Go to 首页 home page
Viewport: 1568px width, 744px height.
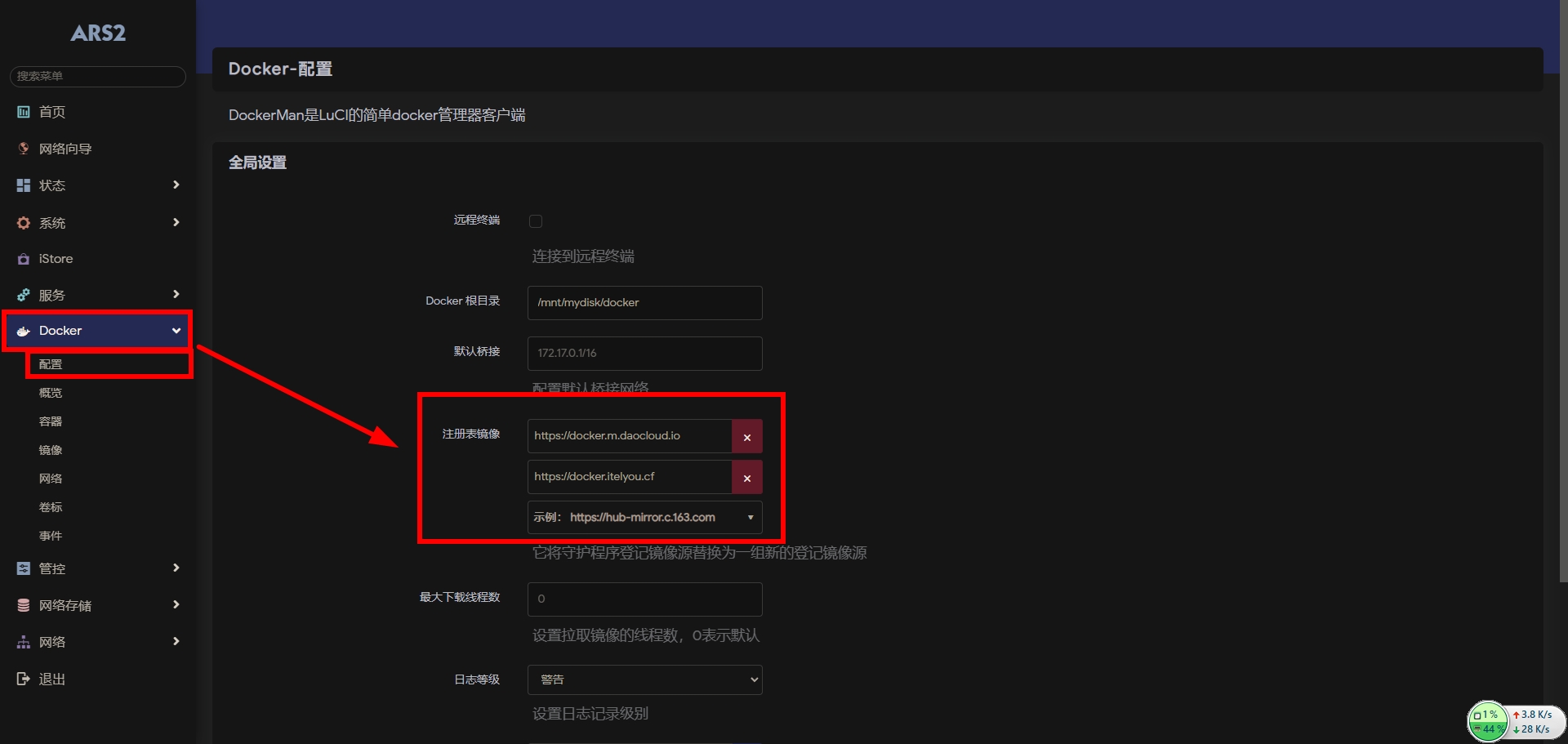52,112
